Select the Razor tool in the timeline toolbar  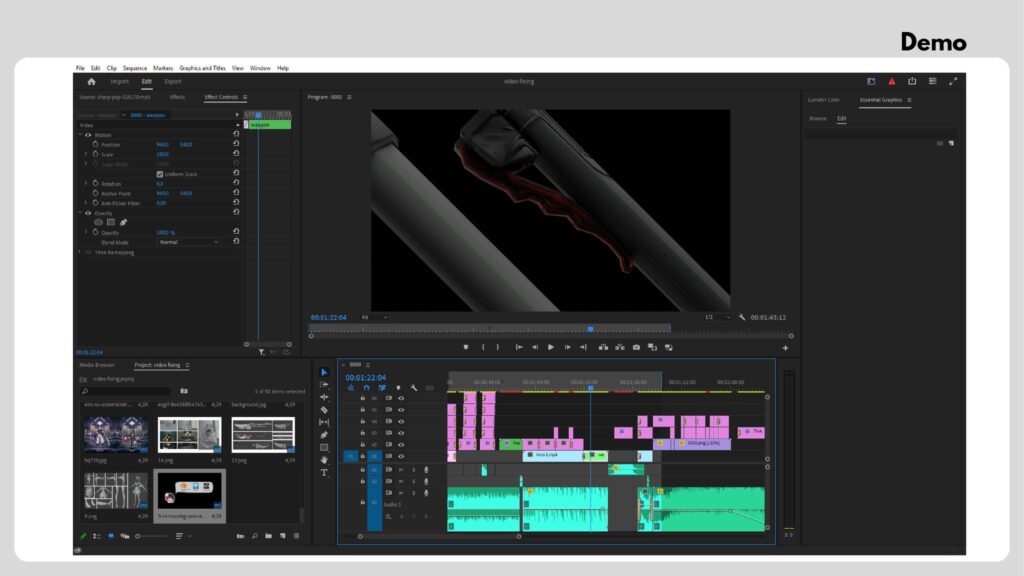[x=324, y=410]
